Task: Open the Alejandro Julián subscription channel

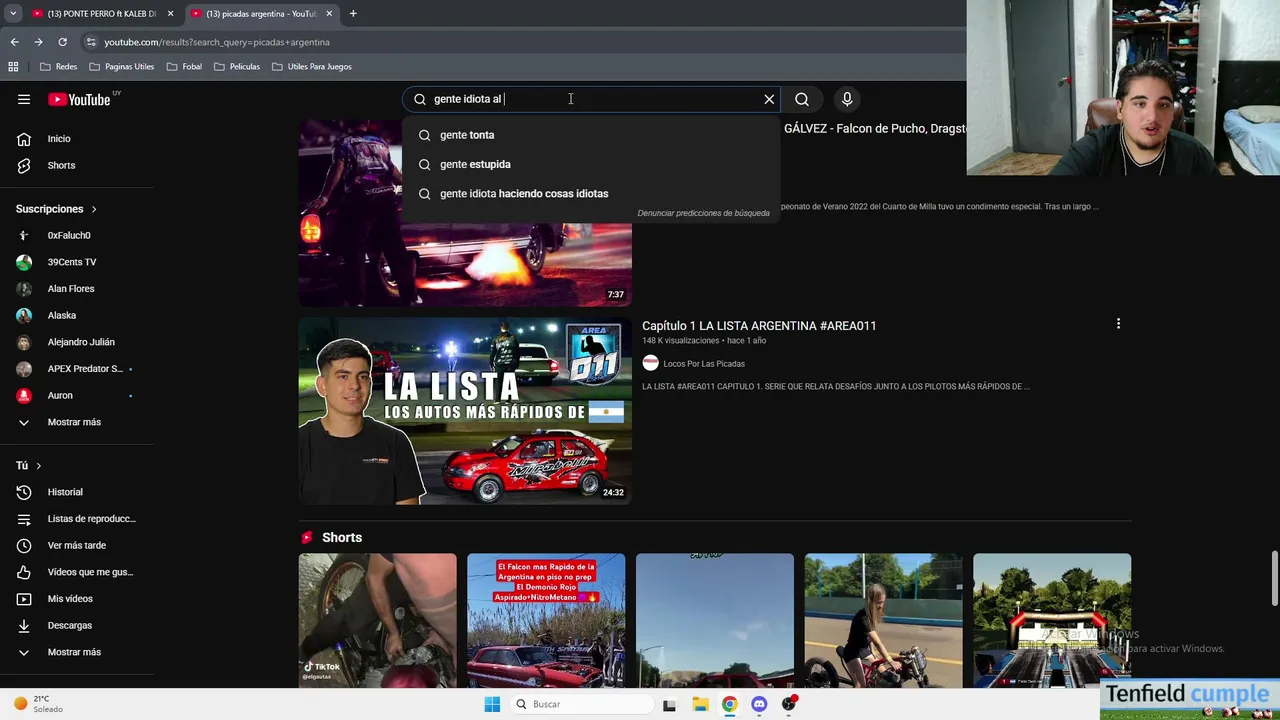Action: click(x=76, y=342)
